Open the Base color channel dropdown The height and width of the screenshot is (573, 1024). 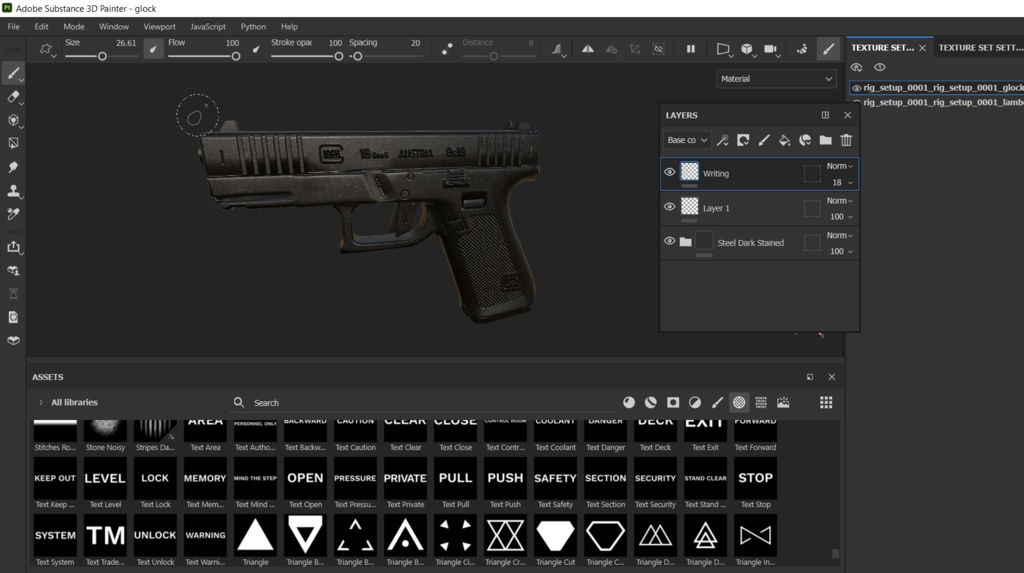[x=687, y=140]
